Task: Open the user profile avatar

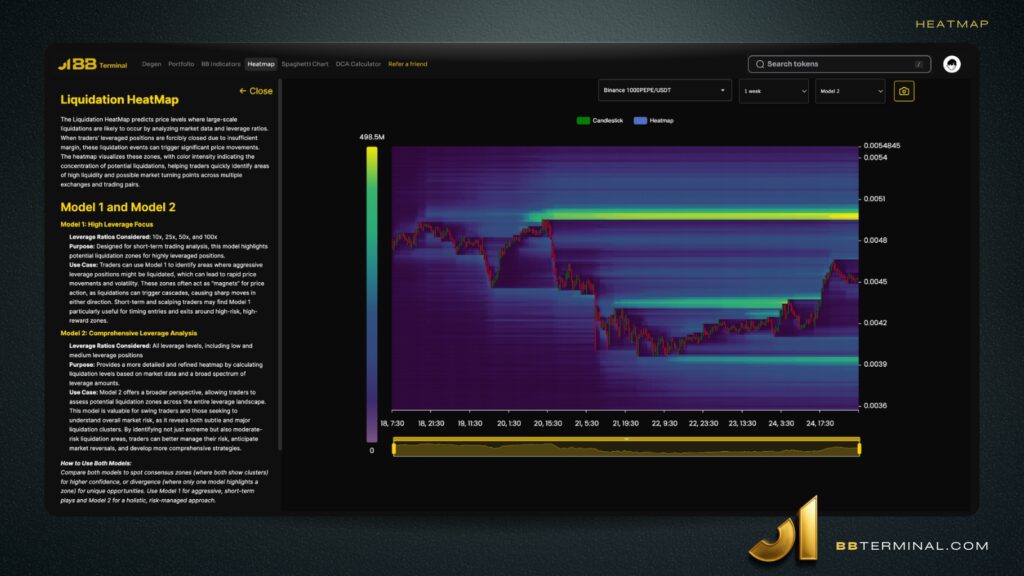Action: pyautogui.click(x=952, y=64)
